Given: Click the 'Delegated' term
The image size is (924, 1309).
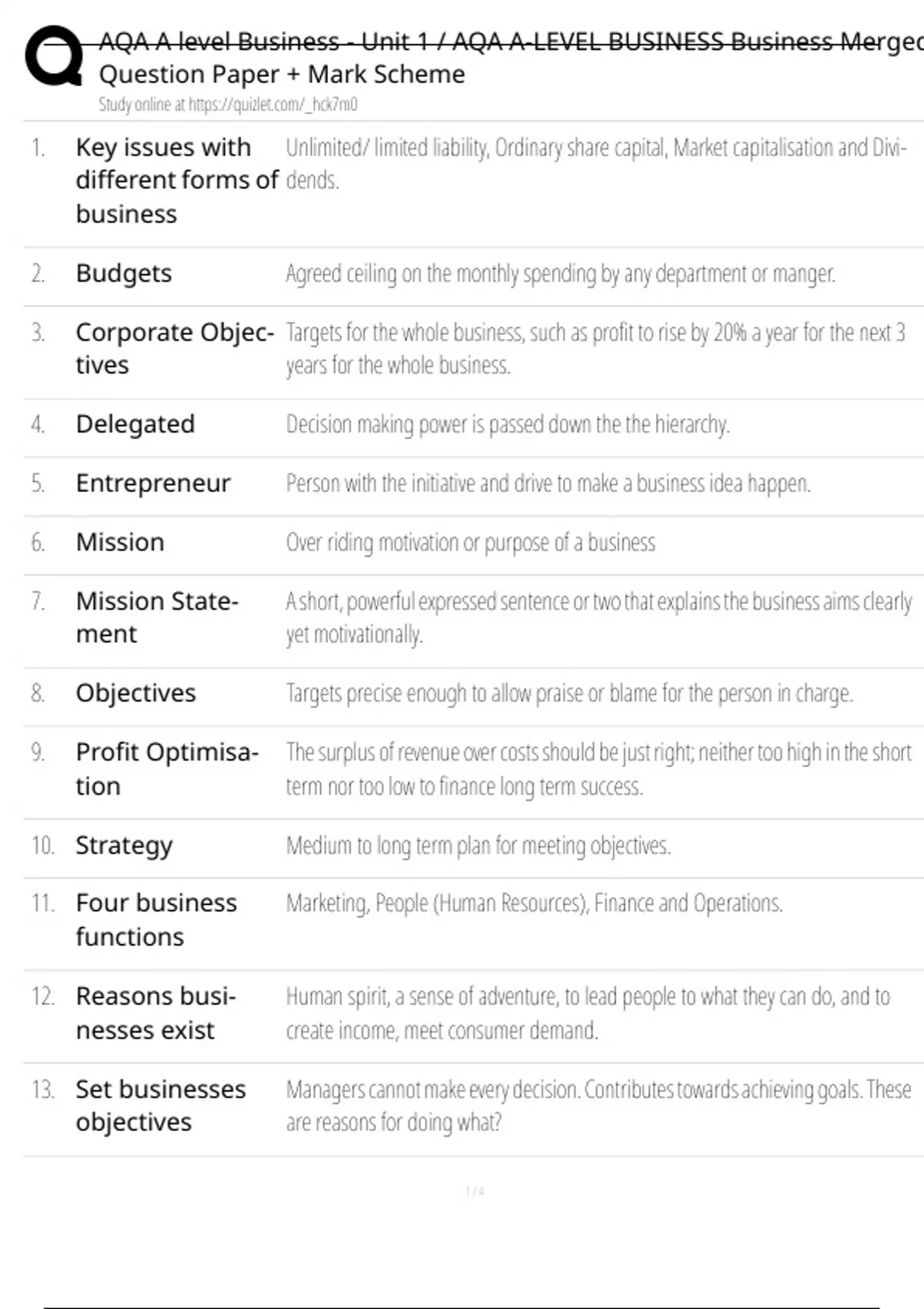Looking at the screenshot, I should [136, 424].
